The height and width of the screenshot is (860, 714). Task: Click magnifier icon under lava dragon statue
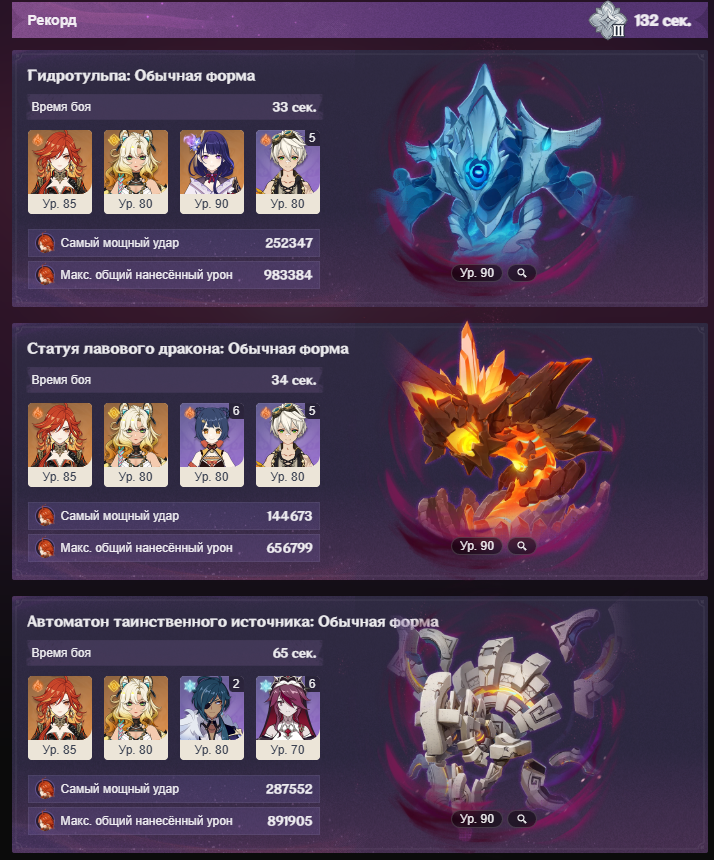(522, 546)
